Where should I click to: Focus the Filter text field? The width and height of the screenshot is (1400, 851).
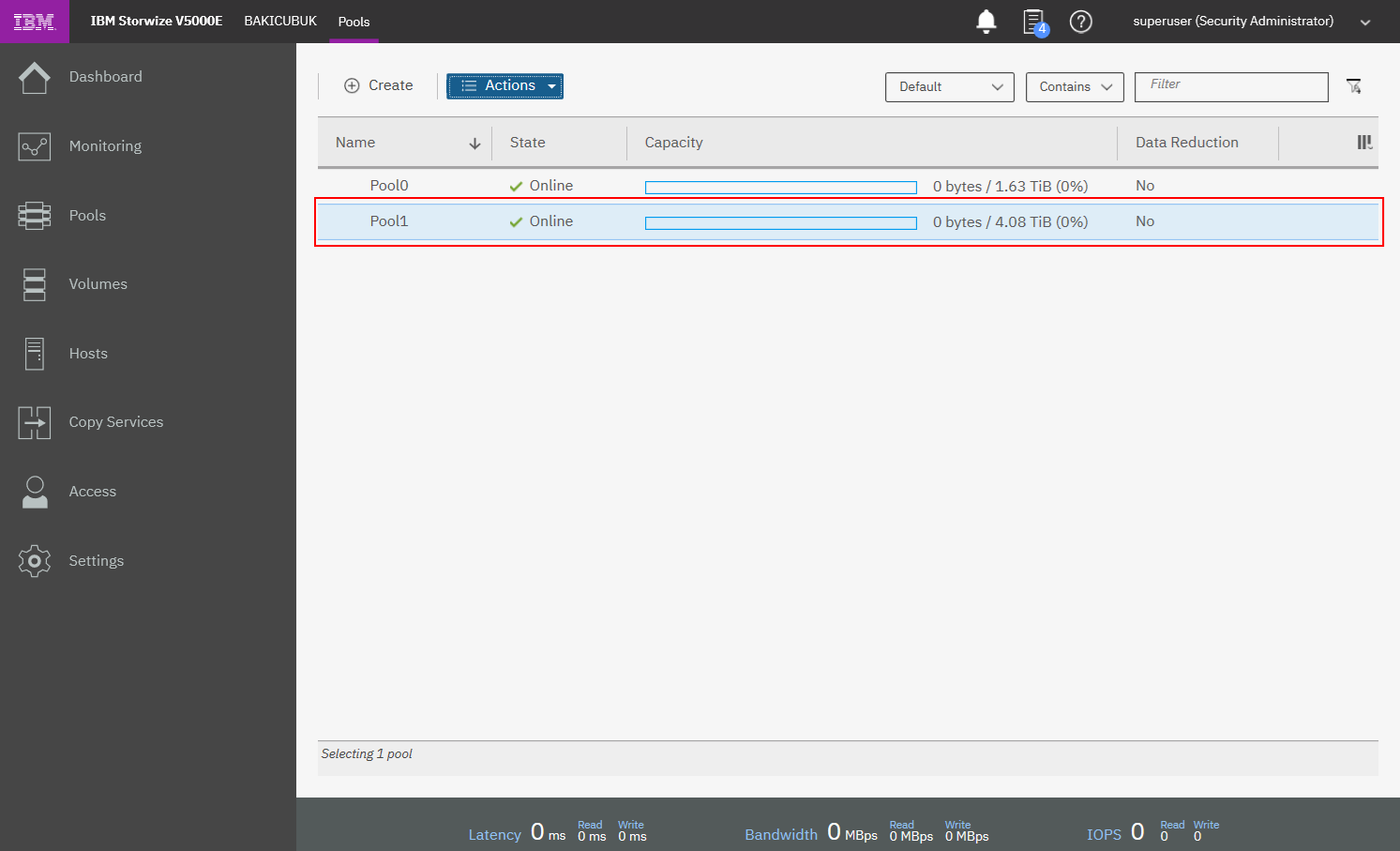pos(1231,87)
